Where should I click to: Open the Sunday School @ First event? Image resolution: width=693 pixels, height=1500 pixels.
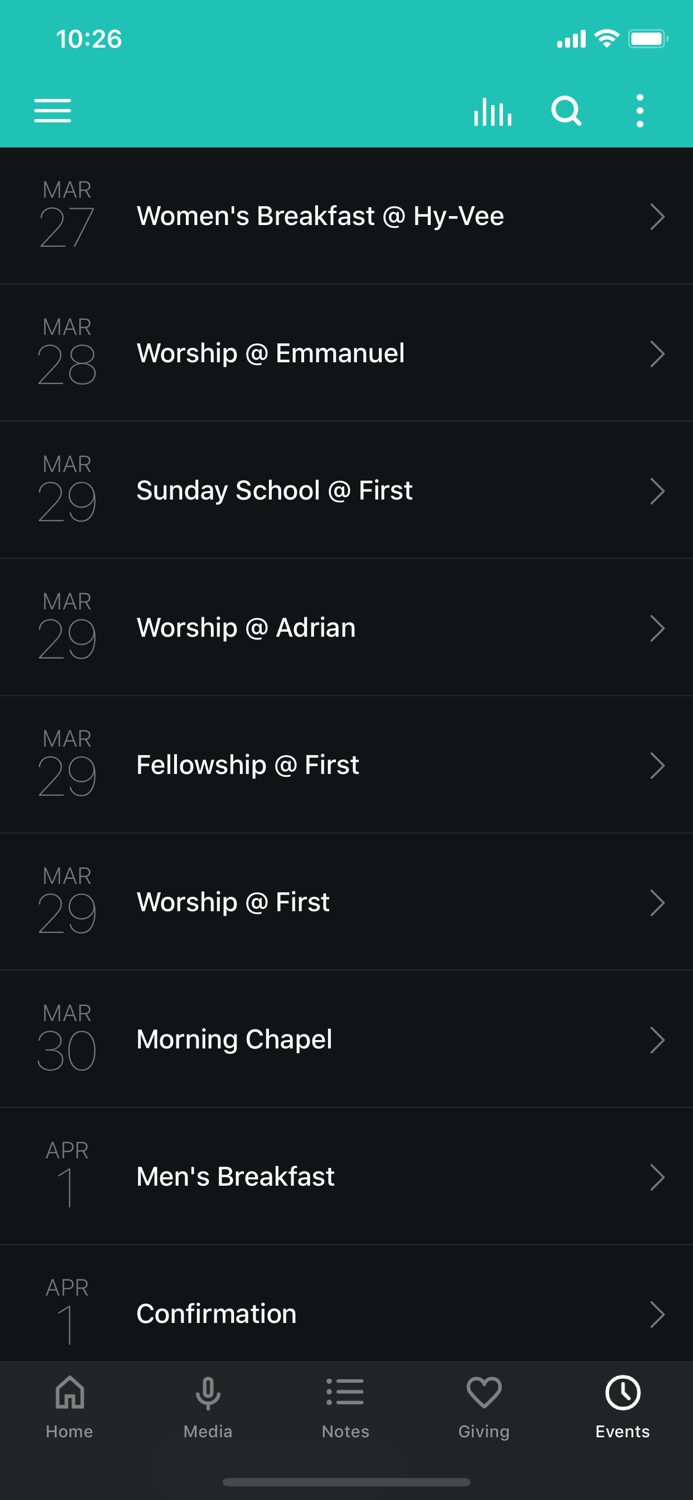tap(346, 490)
